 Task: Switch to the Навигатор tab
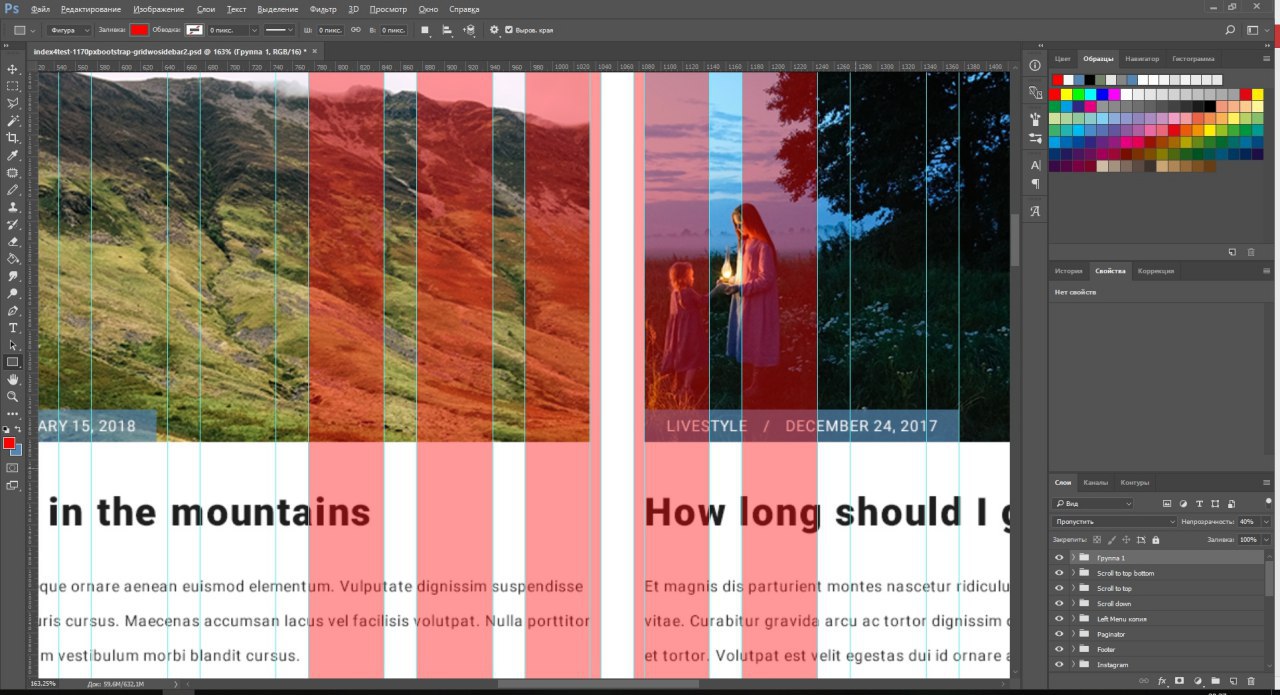click(1142, 59)
